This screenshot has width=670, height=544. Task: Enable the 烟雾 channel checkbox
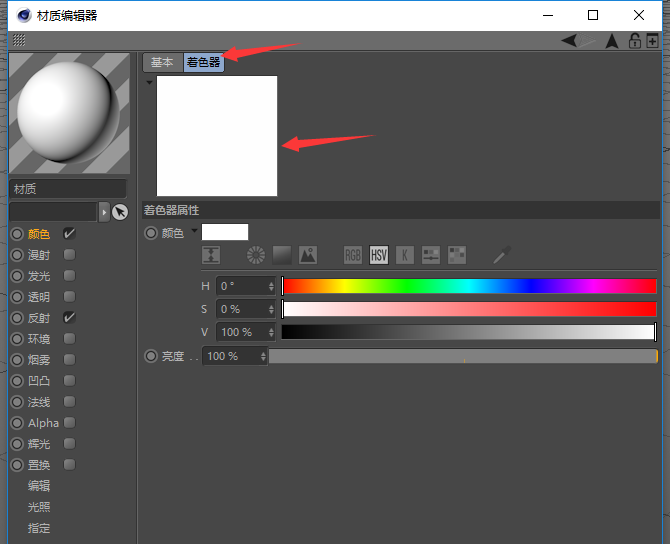(69, 359)
